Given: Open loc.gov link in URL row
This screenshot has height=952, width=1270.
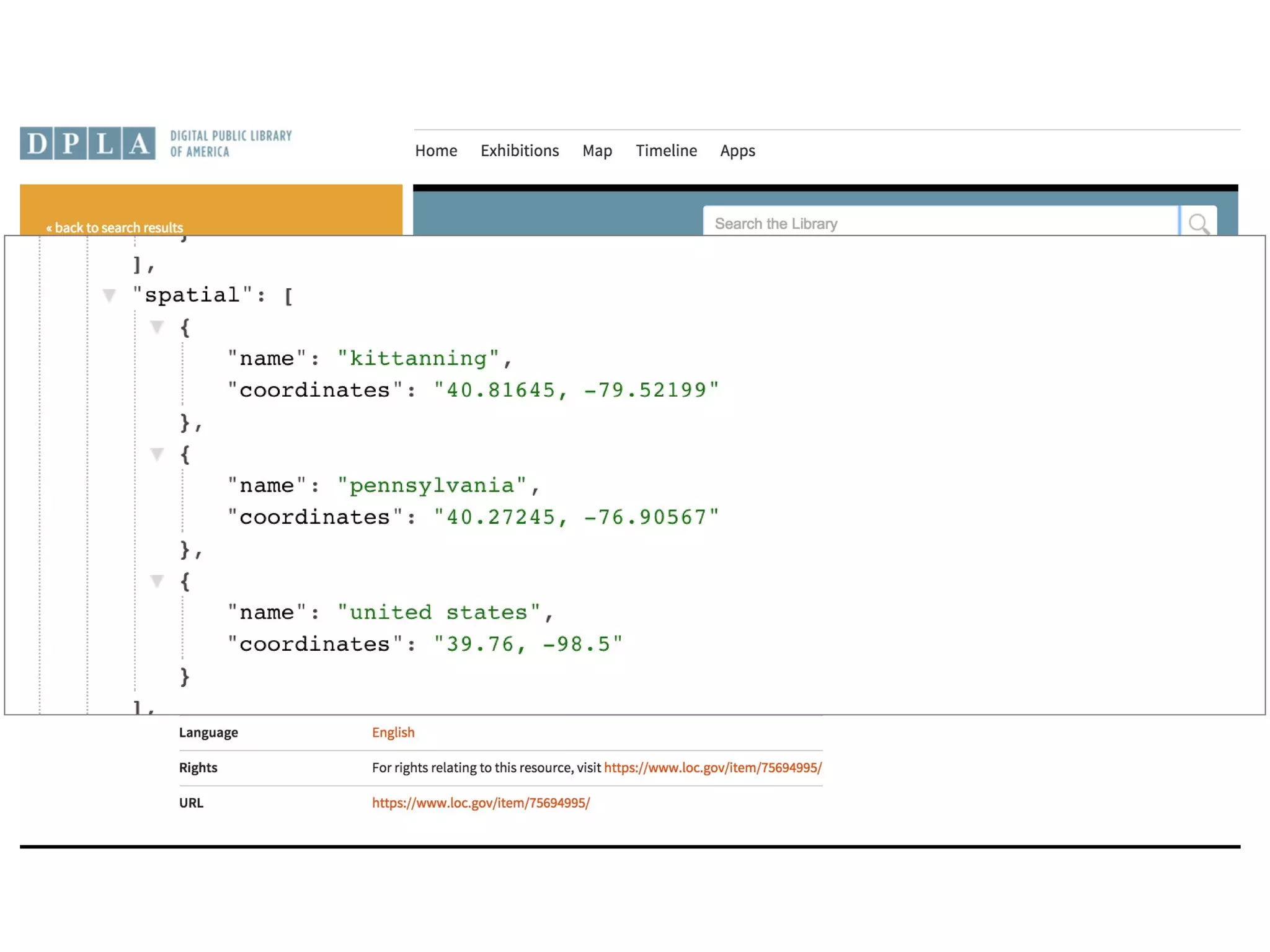Looking at the screenshot, I should click(x=481, y=803).
